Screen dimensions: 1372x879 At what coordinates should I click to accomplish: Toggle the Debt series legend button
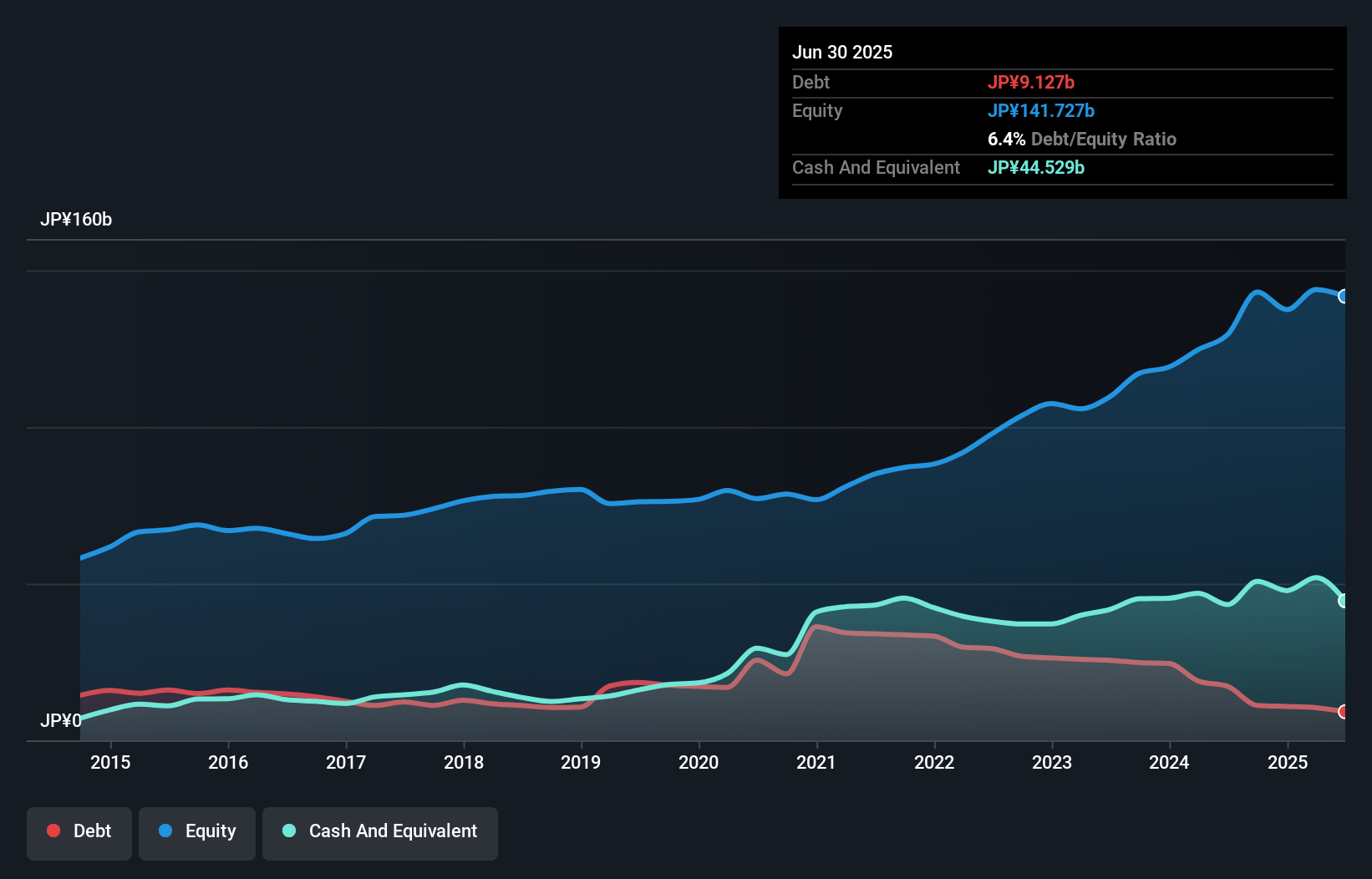pyautogui.click(x=79, y=832)
